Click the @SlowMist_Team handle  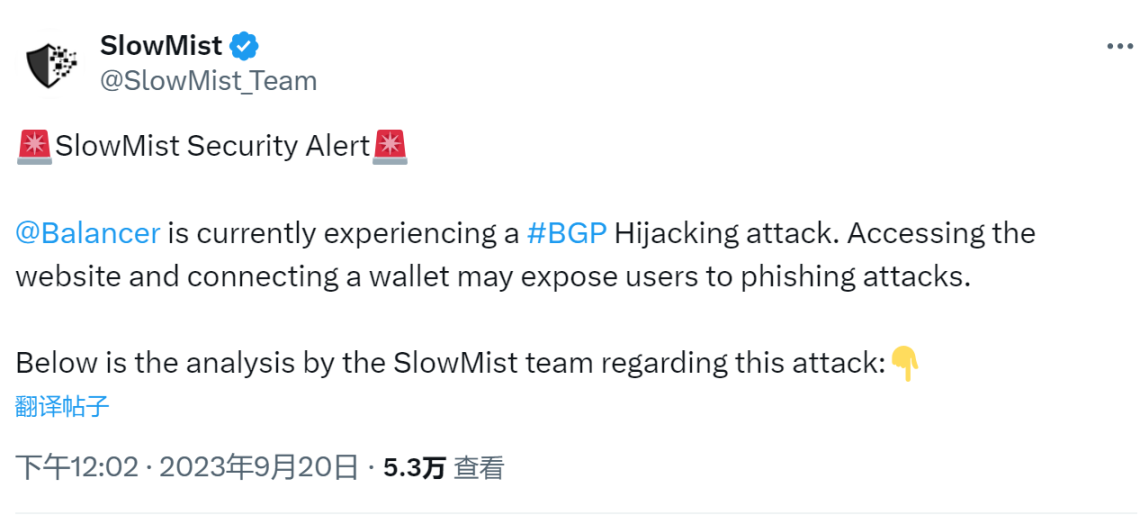(x=208, y=81)
